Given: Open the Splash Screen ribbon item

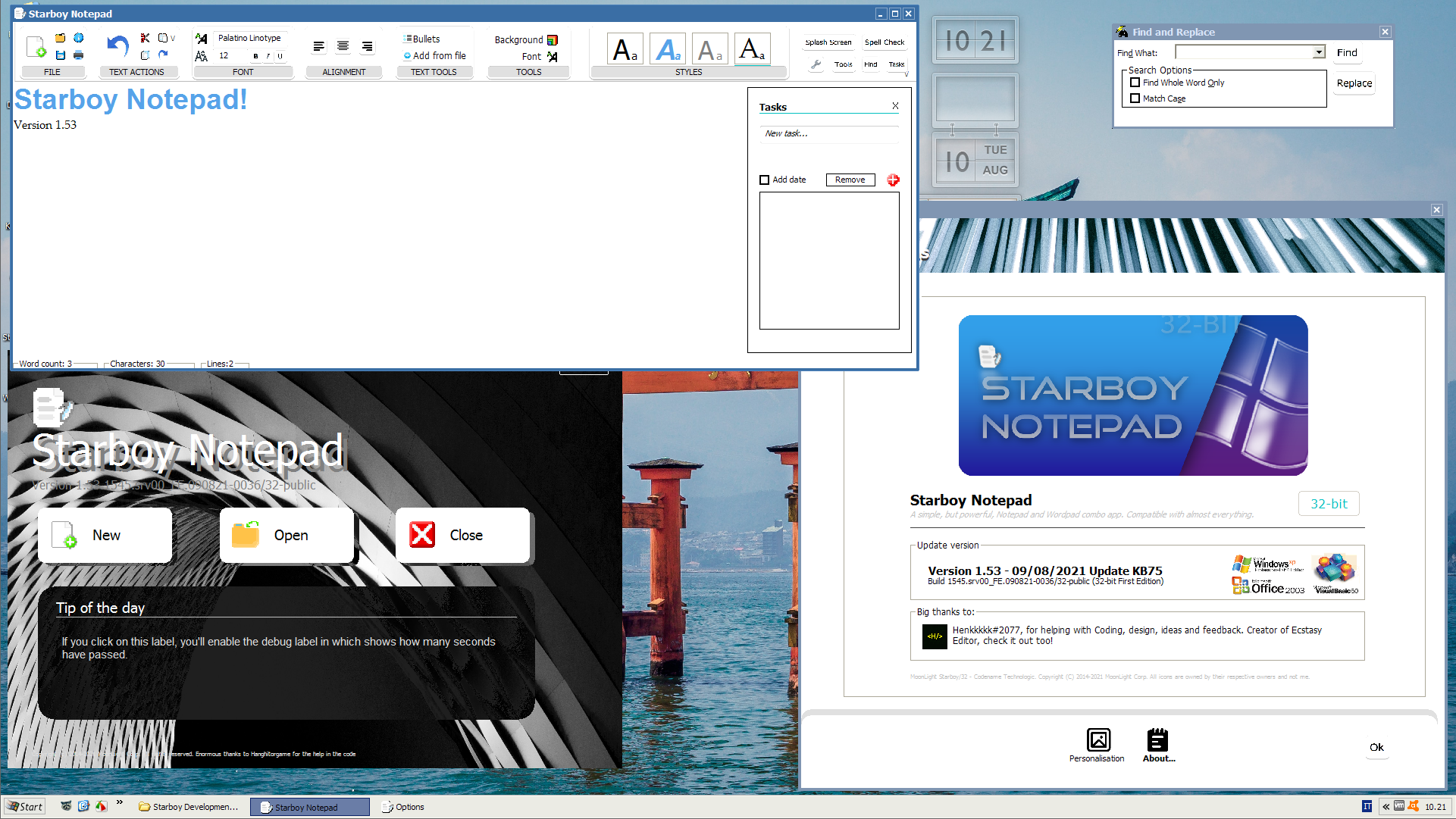Looking at the screenshot, I should (828, 42).
